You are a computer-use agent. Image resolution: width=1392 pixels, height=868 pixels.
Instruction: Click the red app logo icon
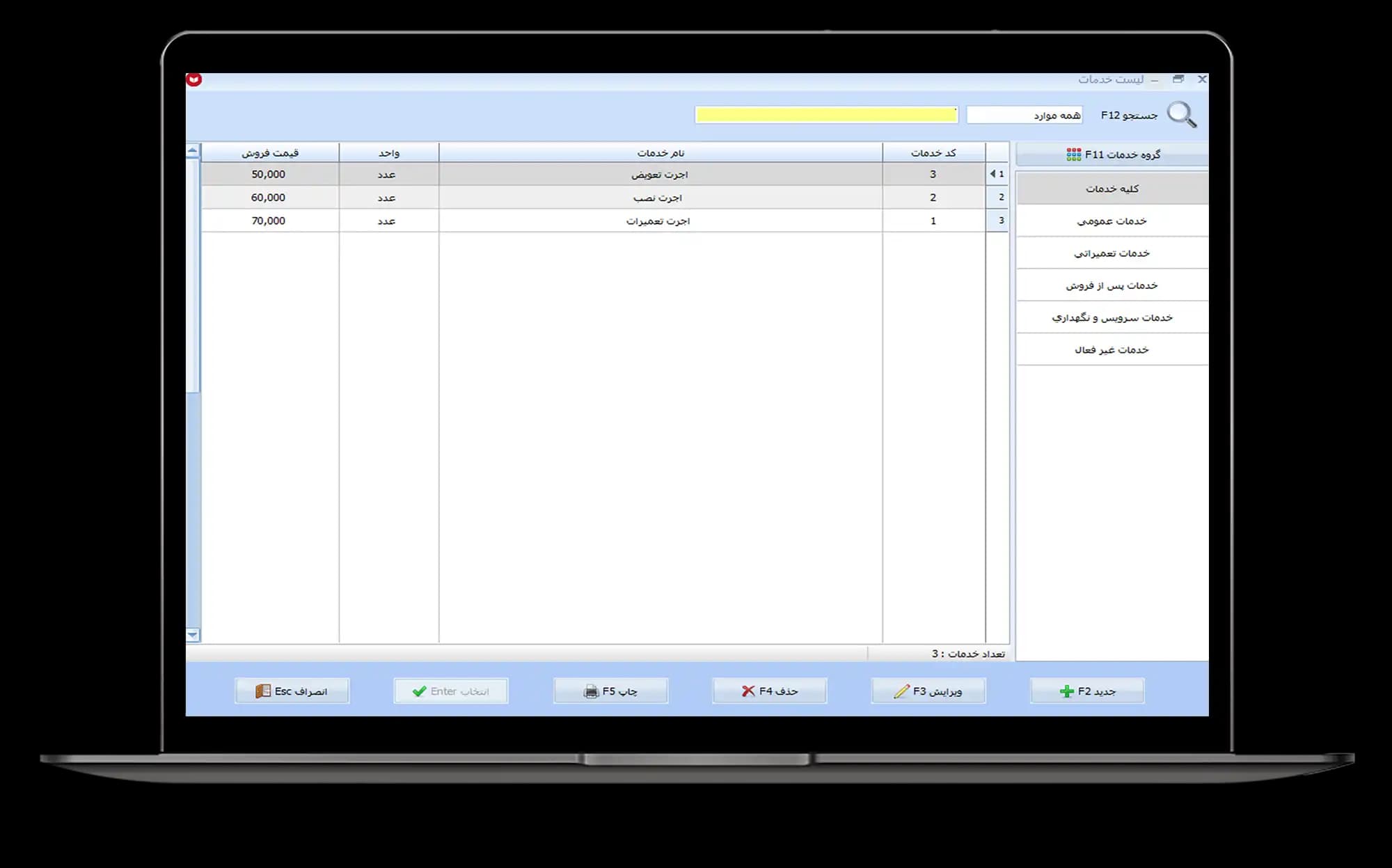[194, 79]
